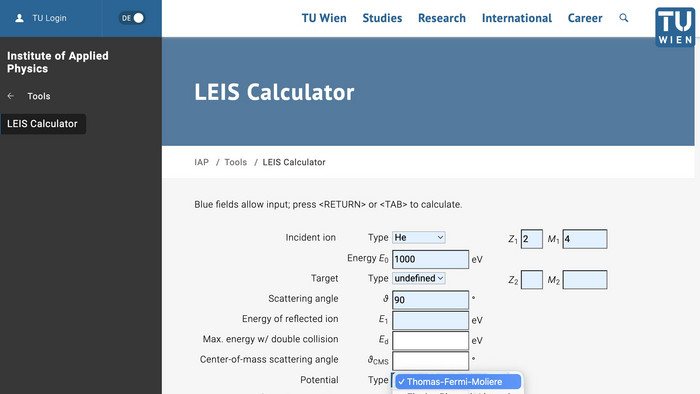This screenshot has width=700, height=394.
Task: Click the scattering angle field with 90
Action: click(430, 300)
